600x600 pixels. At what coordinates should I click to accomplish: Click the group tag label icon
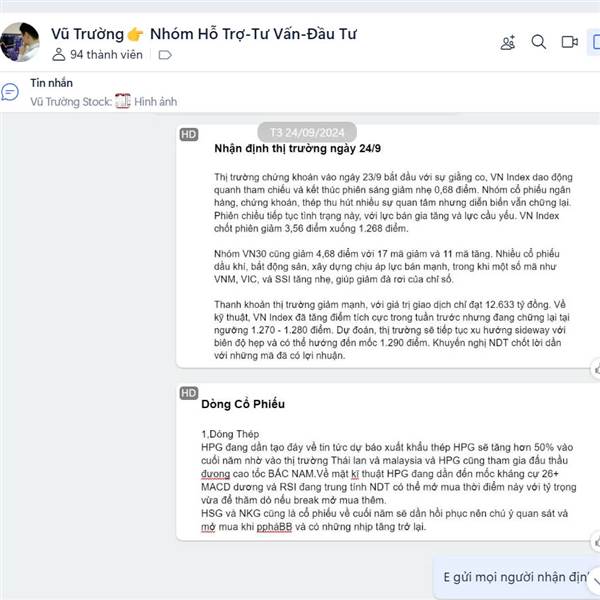pyautogui.click(x=165, y=55)
